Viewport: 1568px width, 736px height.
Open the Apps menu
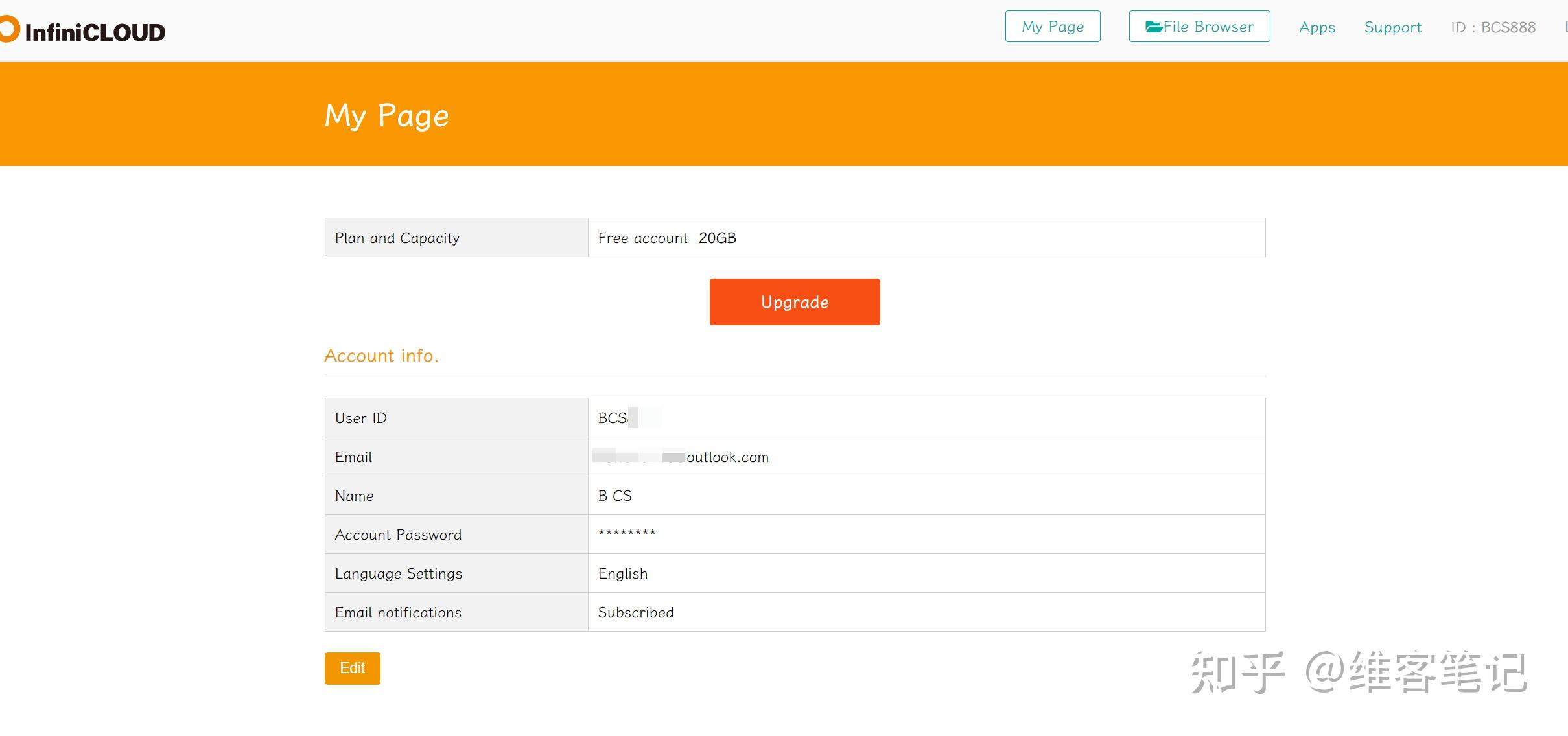(x=1316, y=28)
